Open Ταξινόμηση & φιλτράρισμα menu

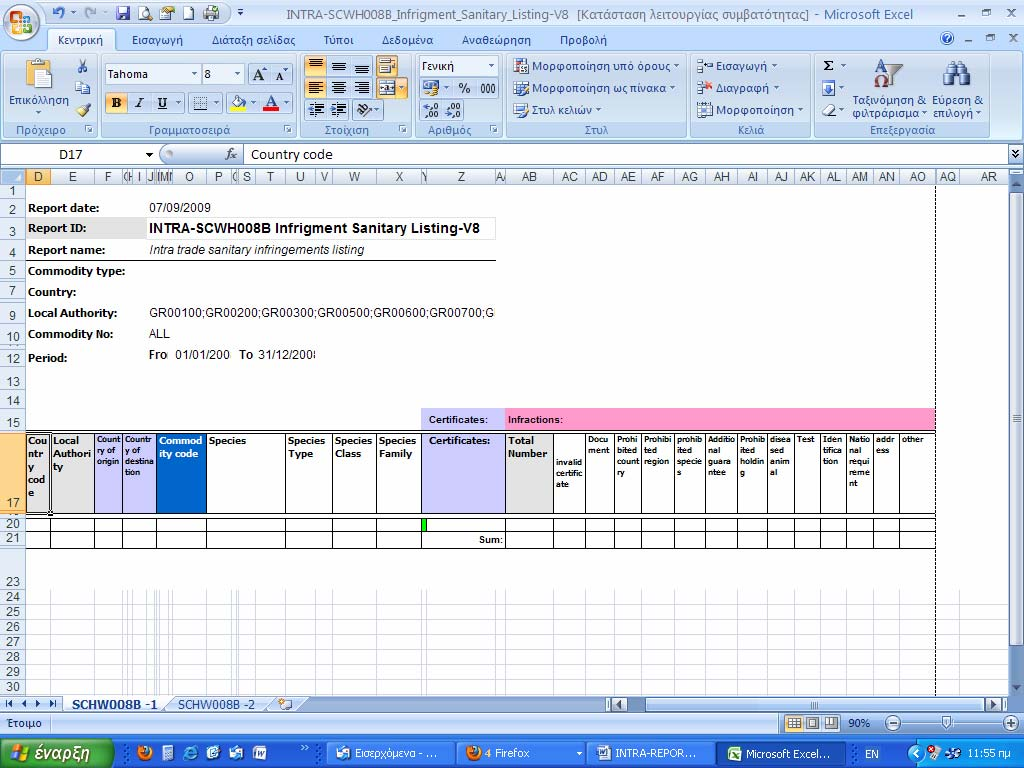889,89
